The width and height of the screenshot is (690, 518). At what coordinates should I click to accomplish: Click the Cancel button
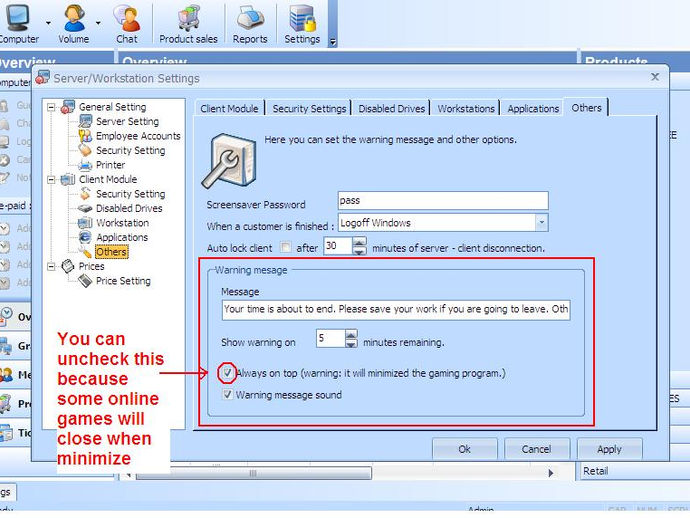[536, 449]
